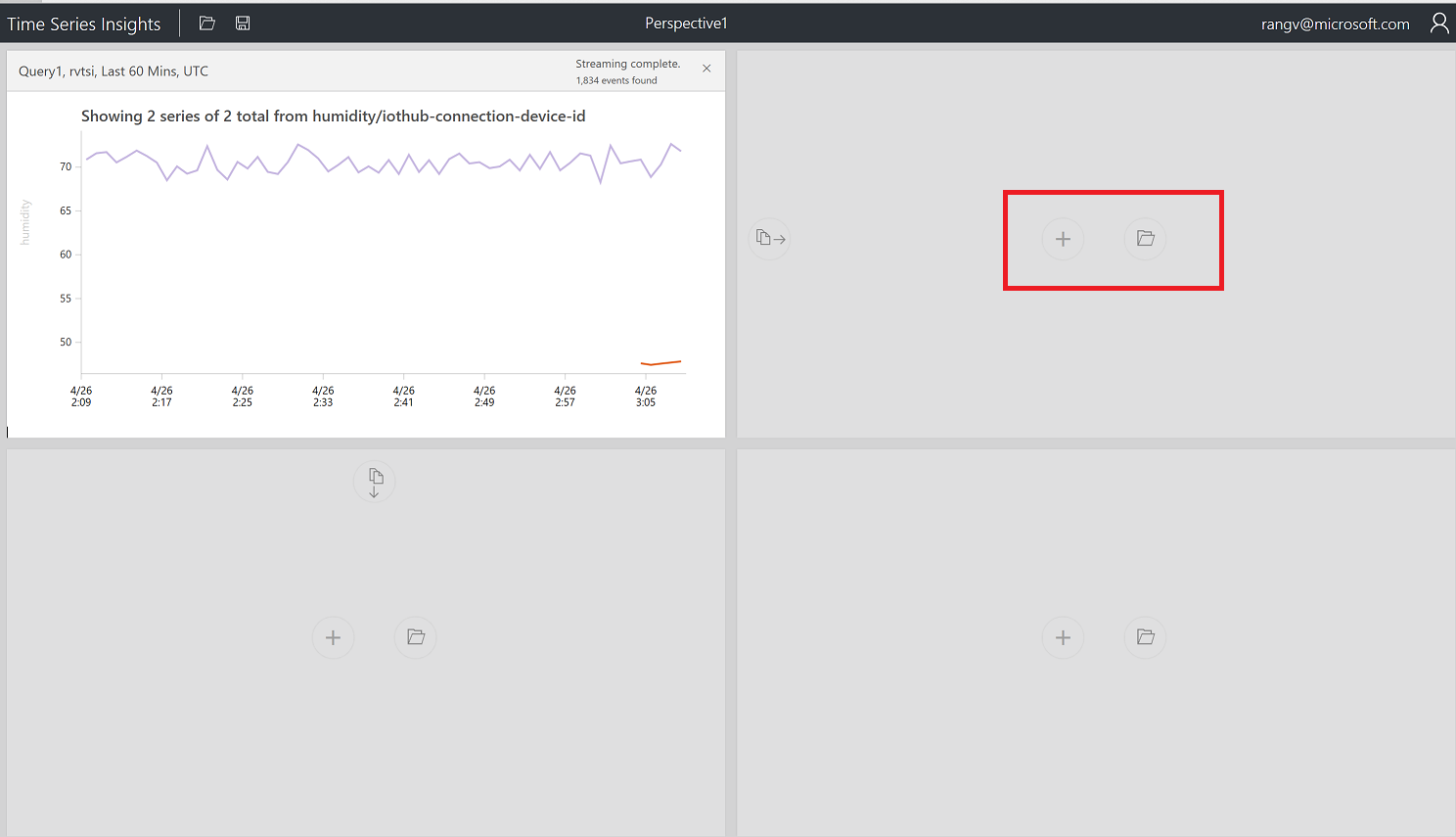The height and width of the screenshot is (837, 1456).
Task: Click the 4/26 3:05 time axis label
Action: click(x=646, y=396)
